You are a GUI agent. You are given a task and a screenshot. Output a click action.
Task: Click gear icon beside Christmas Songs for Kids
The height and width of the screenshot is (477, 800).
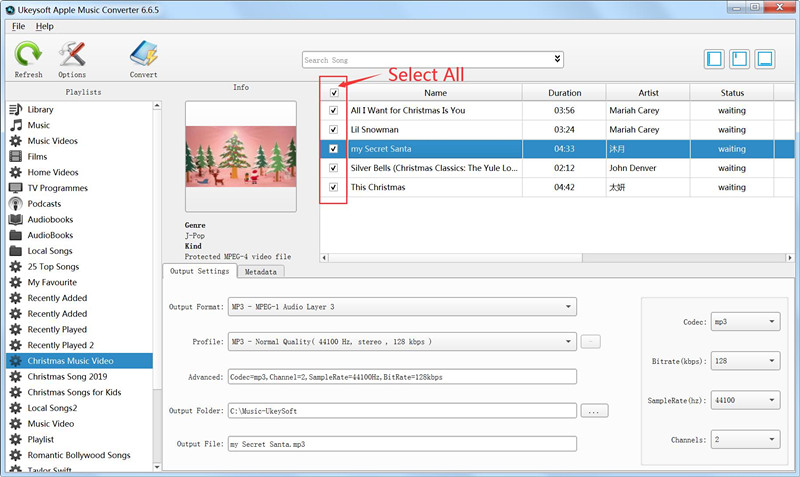pyautogui.click(x=16, y=392)
